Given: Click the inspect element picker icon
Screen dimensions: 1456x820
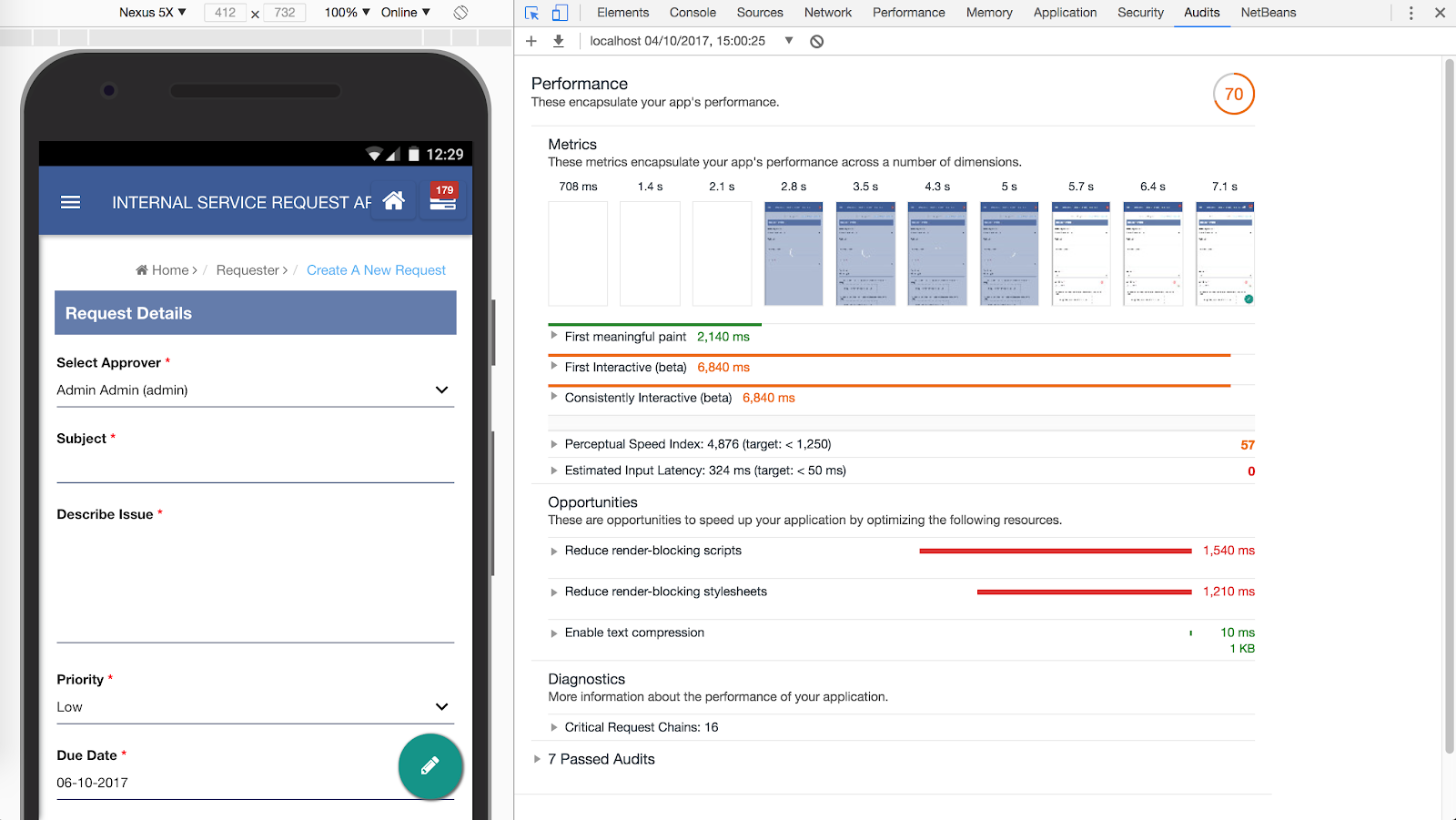Looking at the screenshot, I should point(532,13).
